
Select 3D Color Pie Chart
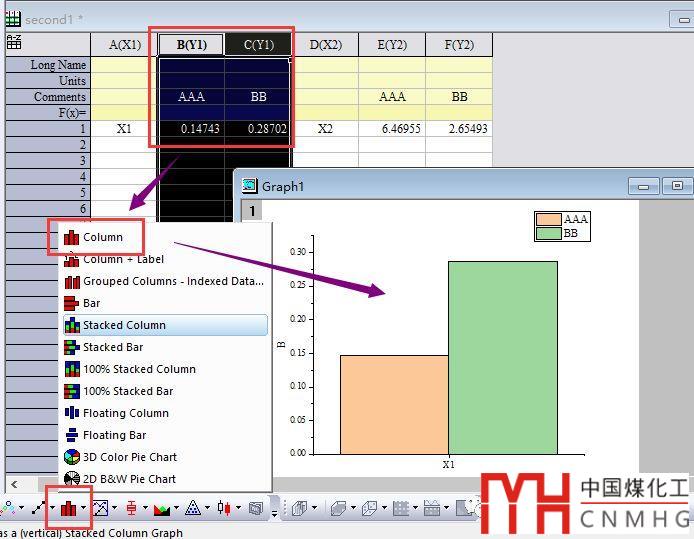pyautogui.click(x=166, y=457)
